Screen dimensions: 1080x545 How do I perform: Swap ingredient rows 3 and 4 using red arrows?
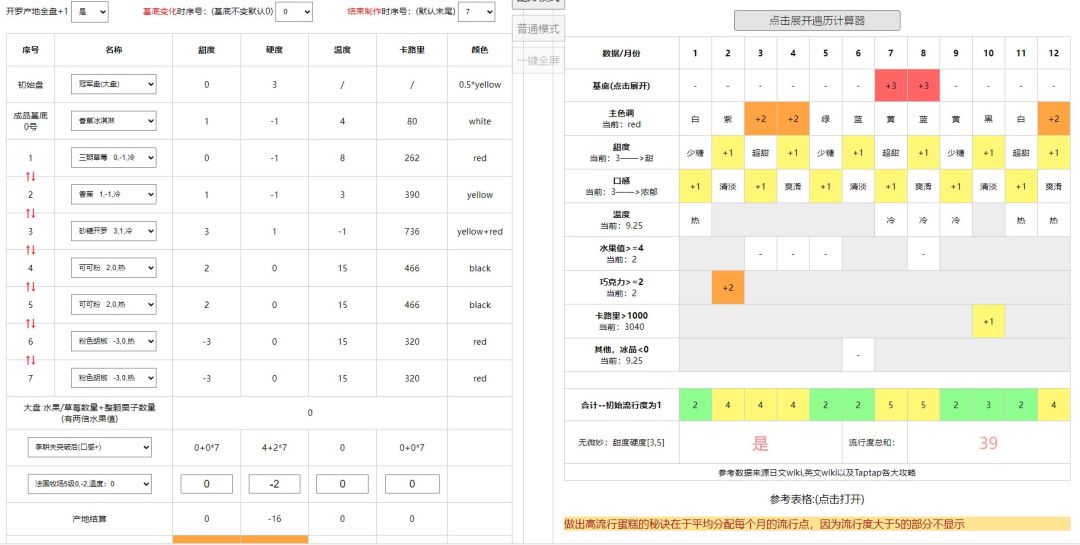pos(30,249)
